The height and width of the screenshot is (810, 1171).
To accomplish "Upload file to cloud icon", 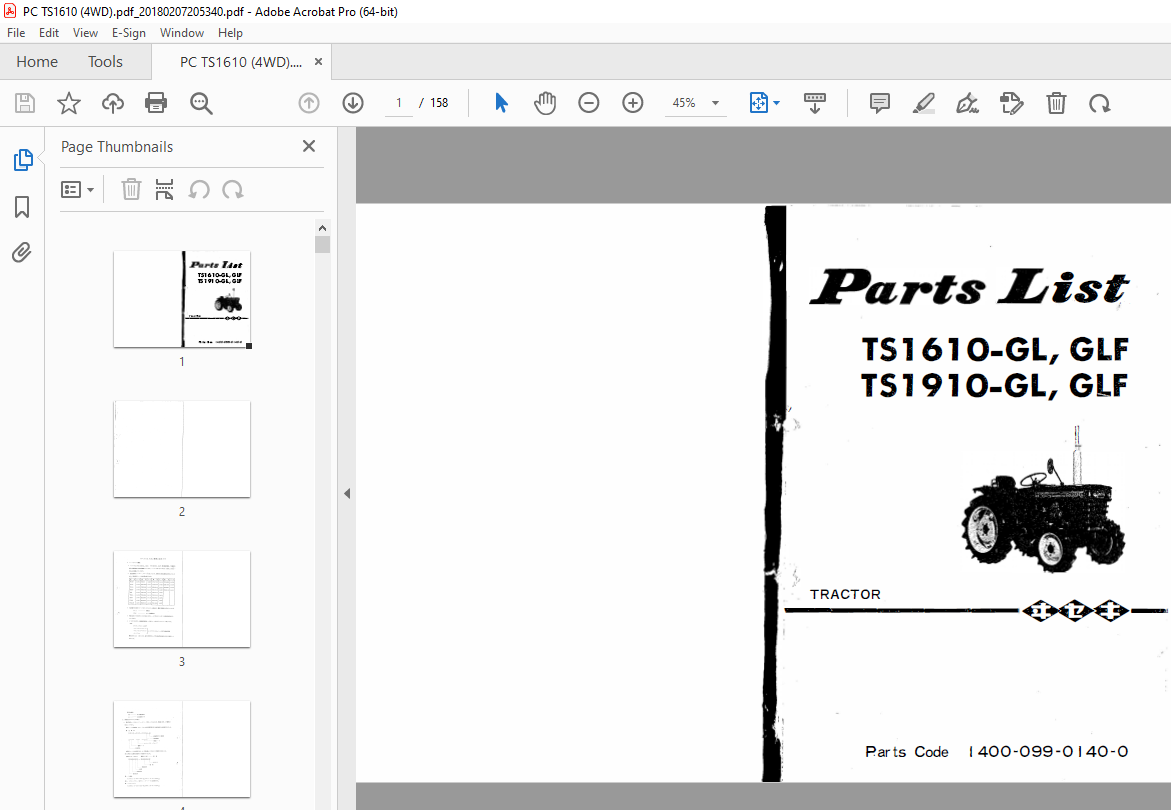I will point(113,103).
